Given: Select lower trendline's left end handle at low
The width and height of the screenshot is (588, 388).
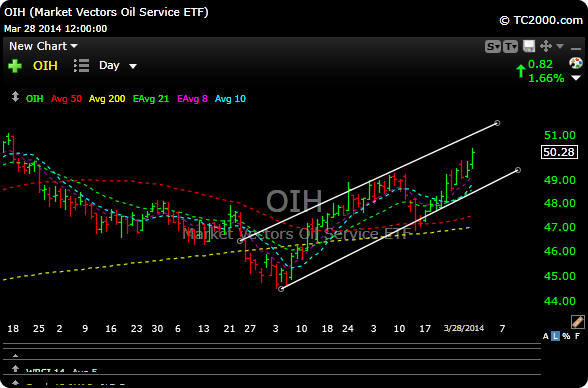Looking at the screenshot, I should (281, 289).
